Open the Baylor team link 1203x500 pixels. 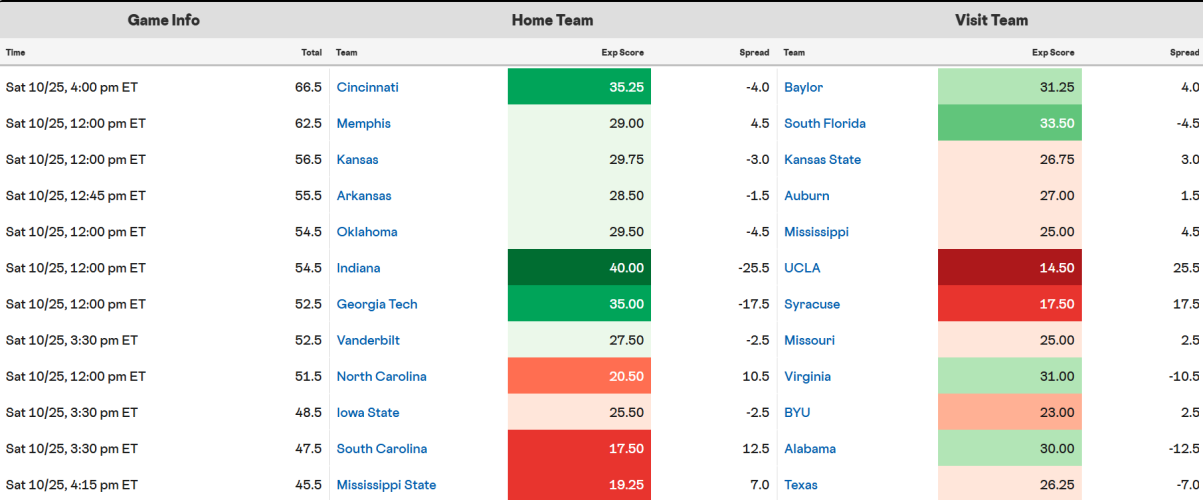tap(803, 87)
